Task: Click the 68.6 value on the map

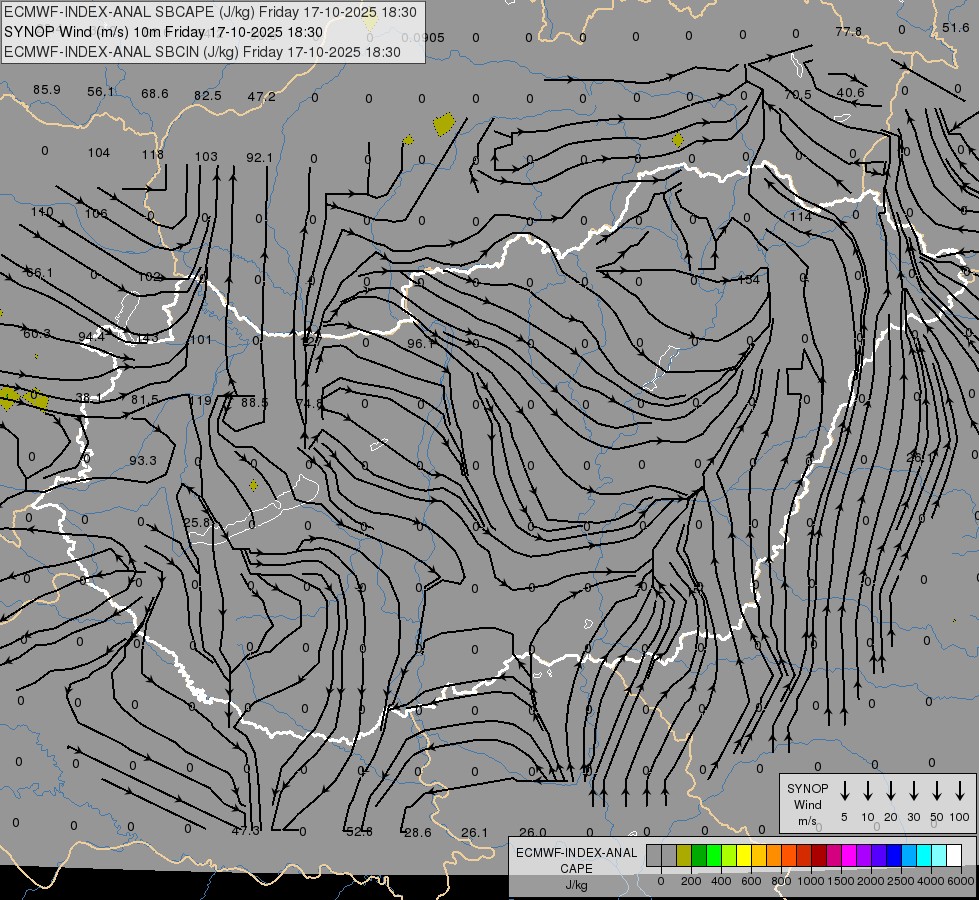Action: point(155,94)
